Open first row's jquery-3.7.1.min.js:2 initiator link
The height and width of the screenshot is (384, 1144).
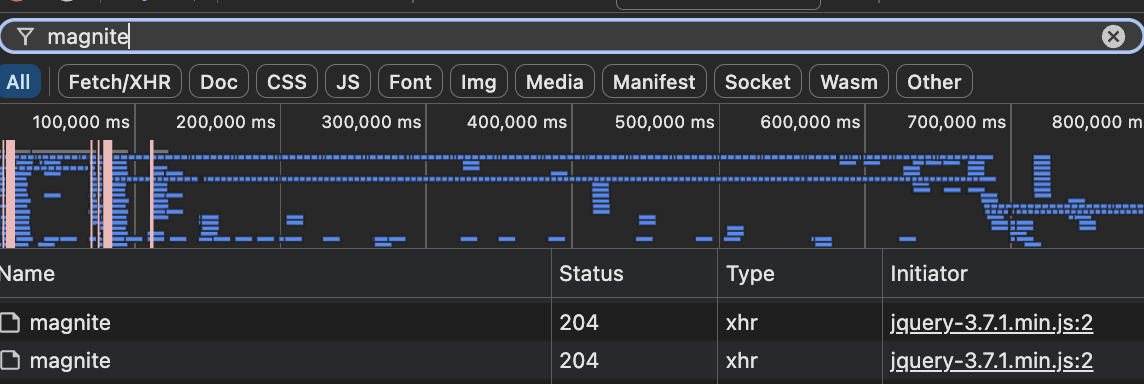click(x=992, y=322)
